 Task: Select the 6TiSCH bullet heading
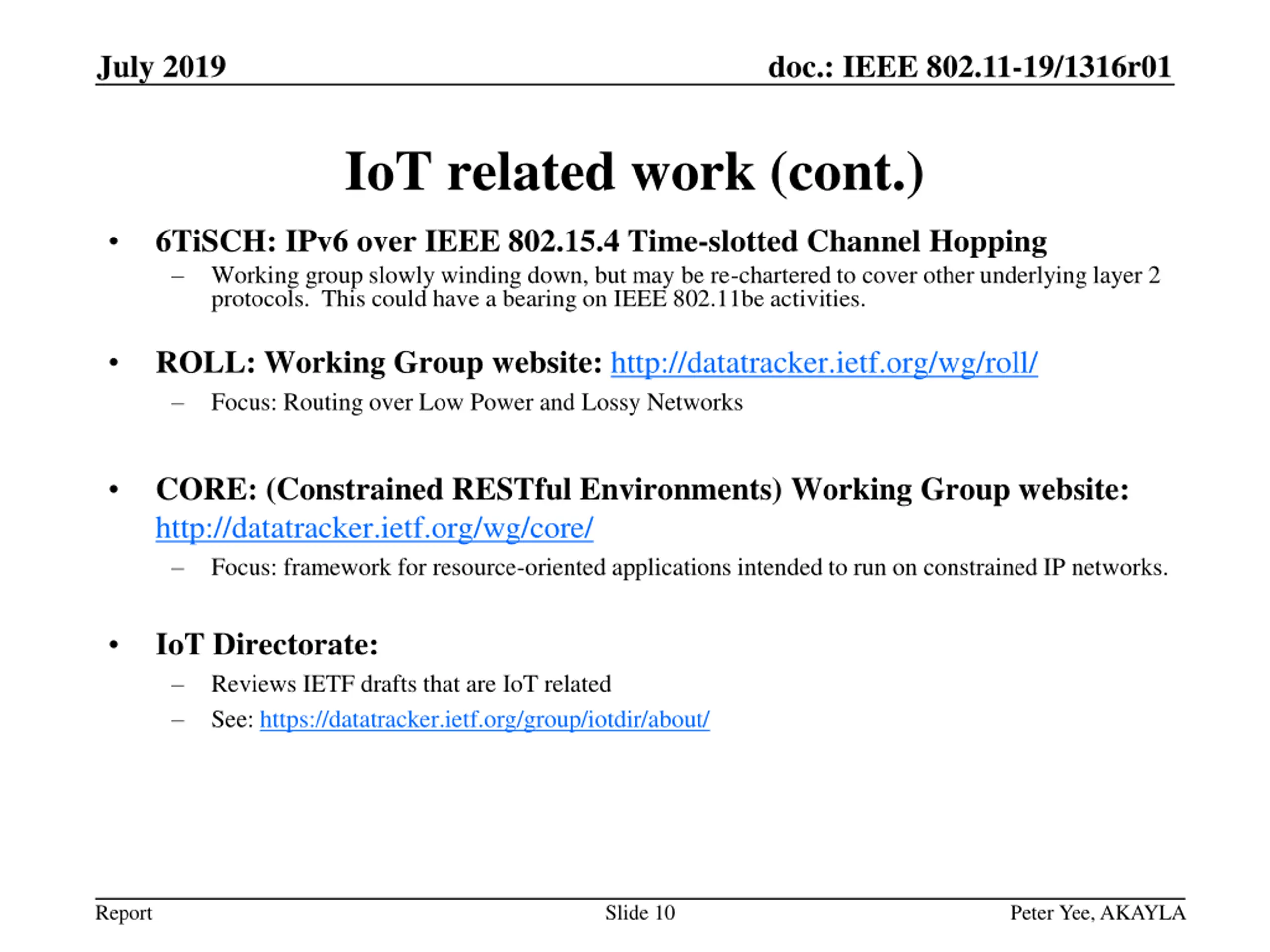601,241
